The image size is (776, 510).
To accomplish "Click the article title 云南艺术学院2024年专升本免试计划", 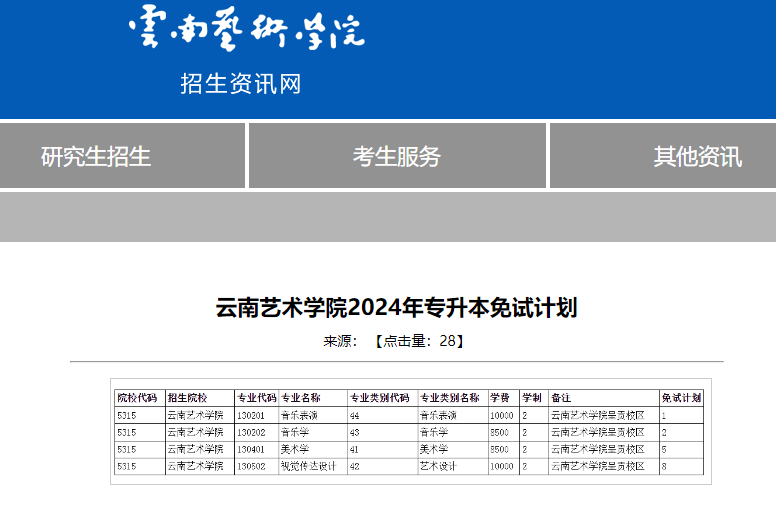I will (396, 307).
